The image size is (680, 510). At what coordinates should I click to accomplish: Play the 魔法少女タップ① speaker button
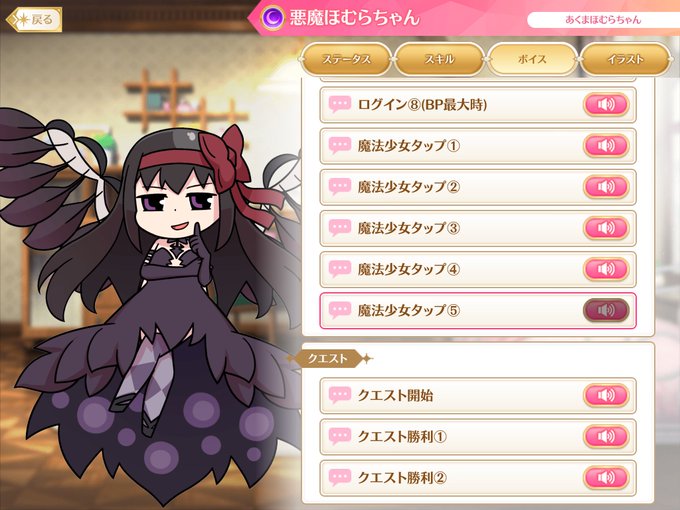pyautogui.click(x=606, y=146)
